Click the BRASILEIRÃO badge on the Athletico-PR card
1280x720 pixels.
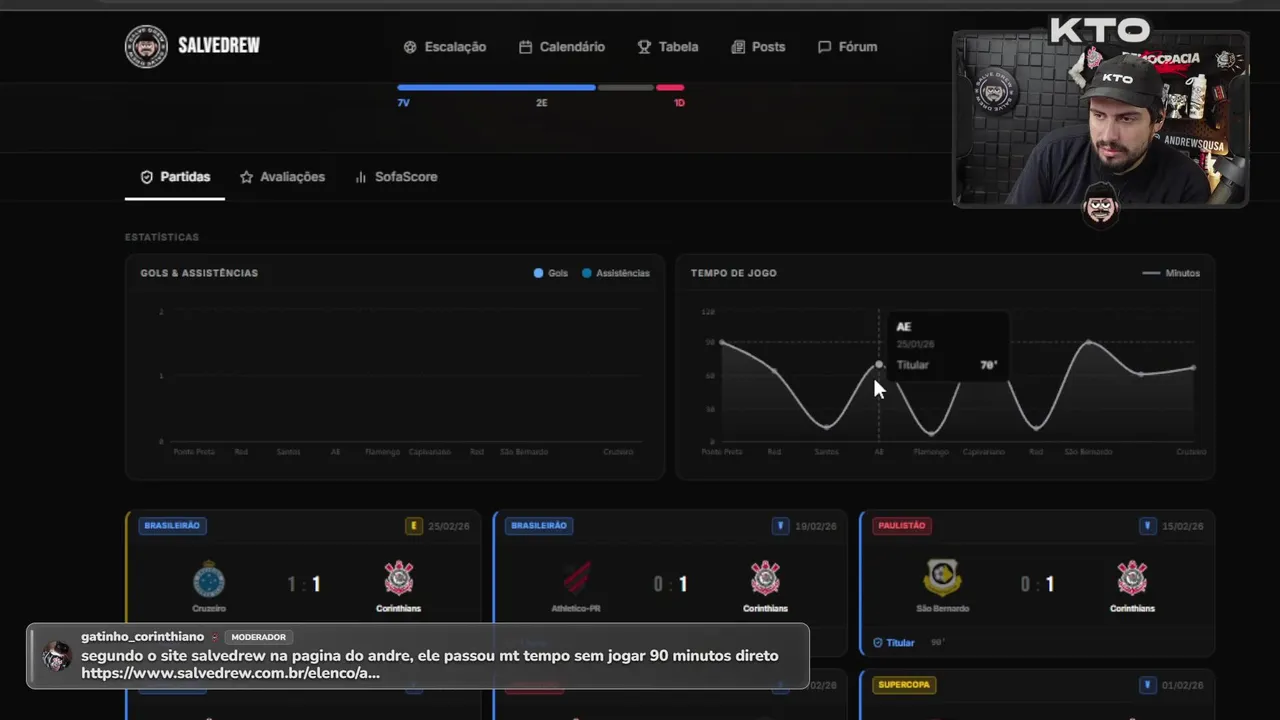pos(539,525)
